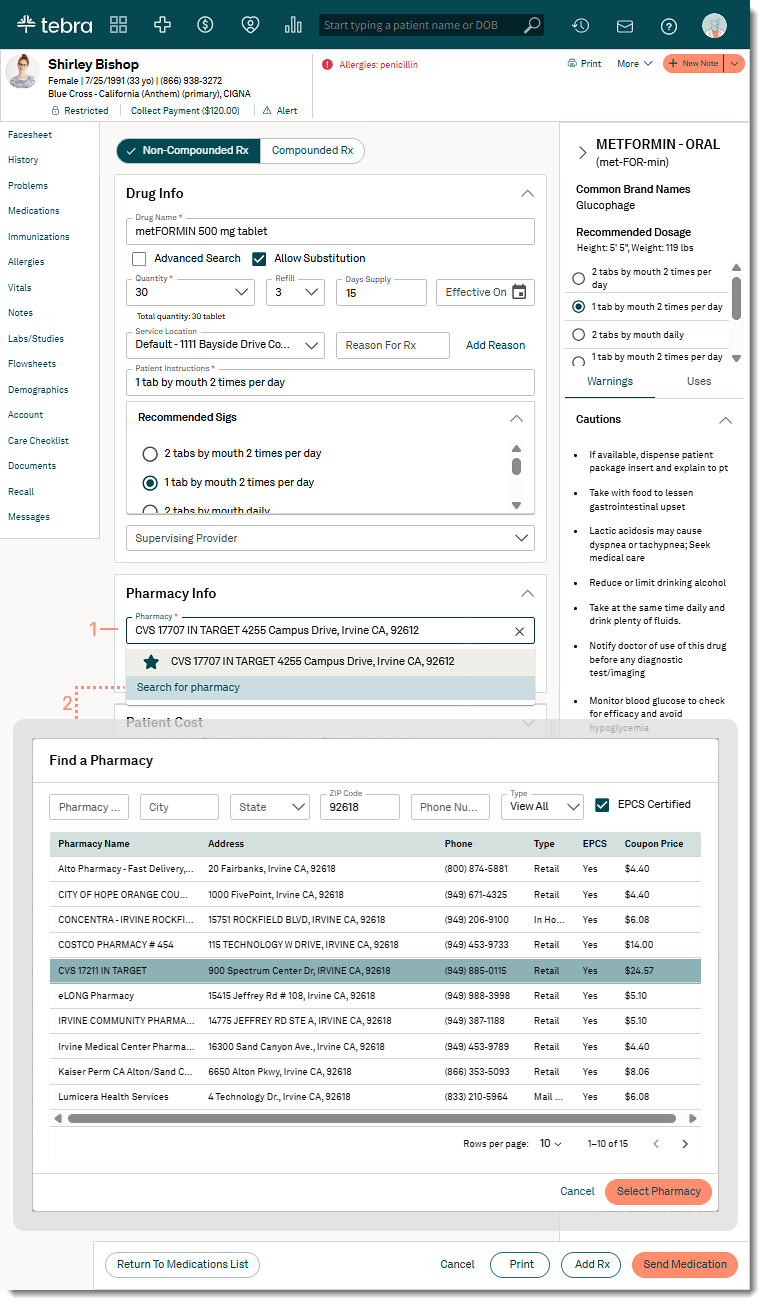
Task: Open the New Note dropdown arrow
Action: coord(734,63)
